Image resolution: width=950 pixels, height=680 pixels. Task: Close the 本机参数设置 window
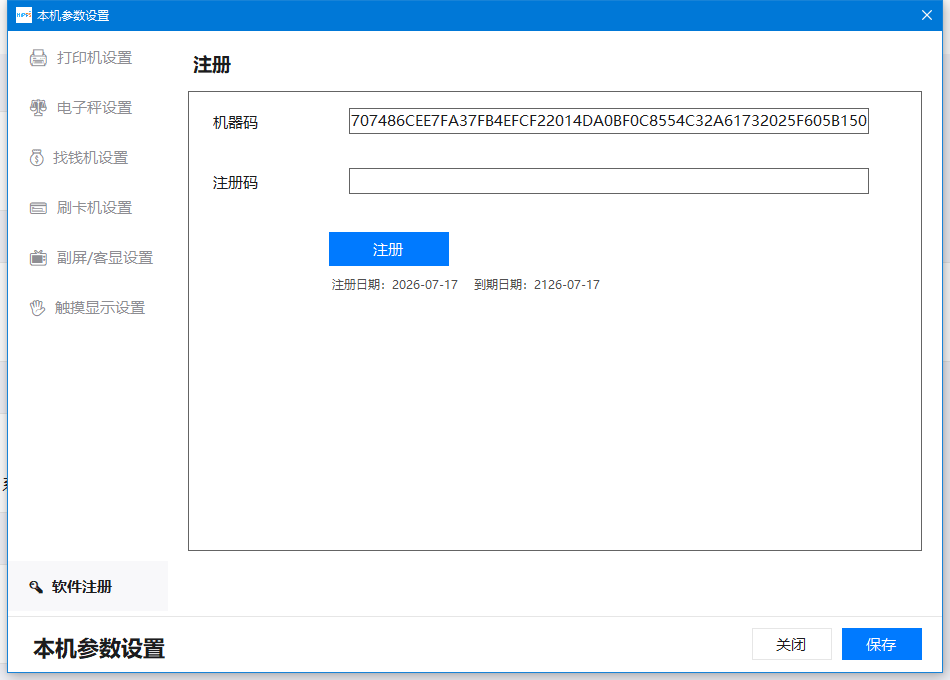(927, 15)
